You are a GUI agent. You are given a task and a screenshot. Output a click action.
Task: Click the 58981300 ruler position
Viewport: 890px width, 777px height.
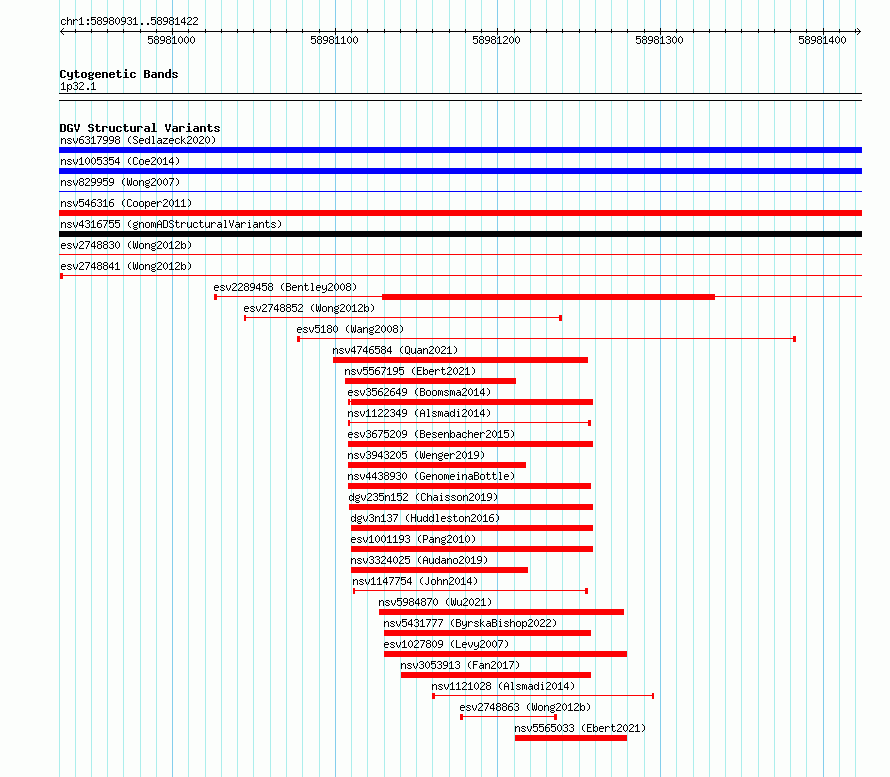point(660,40)
